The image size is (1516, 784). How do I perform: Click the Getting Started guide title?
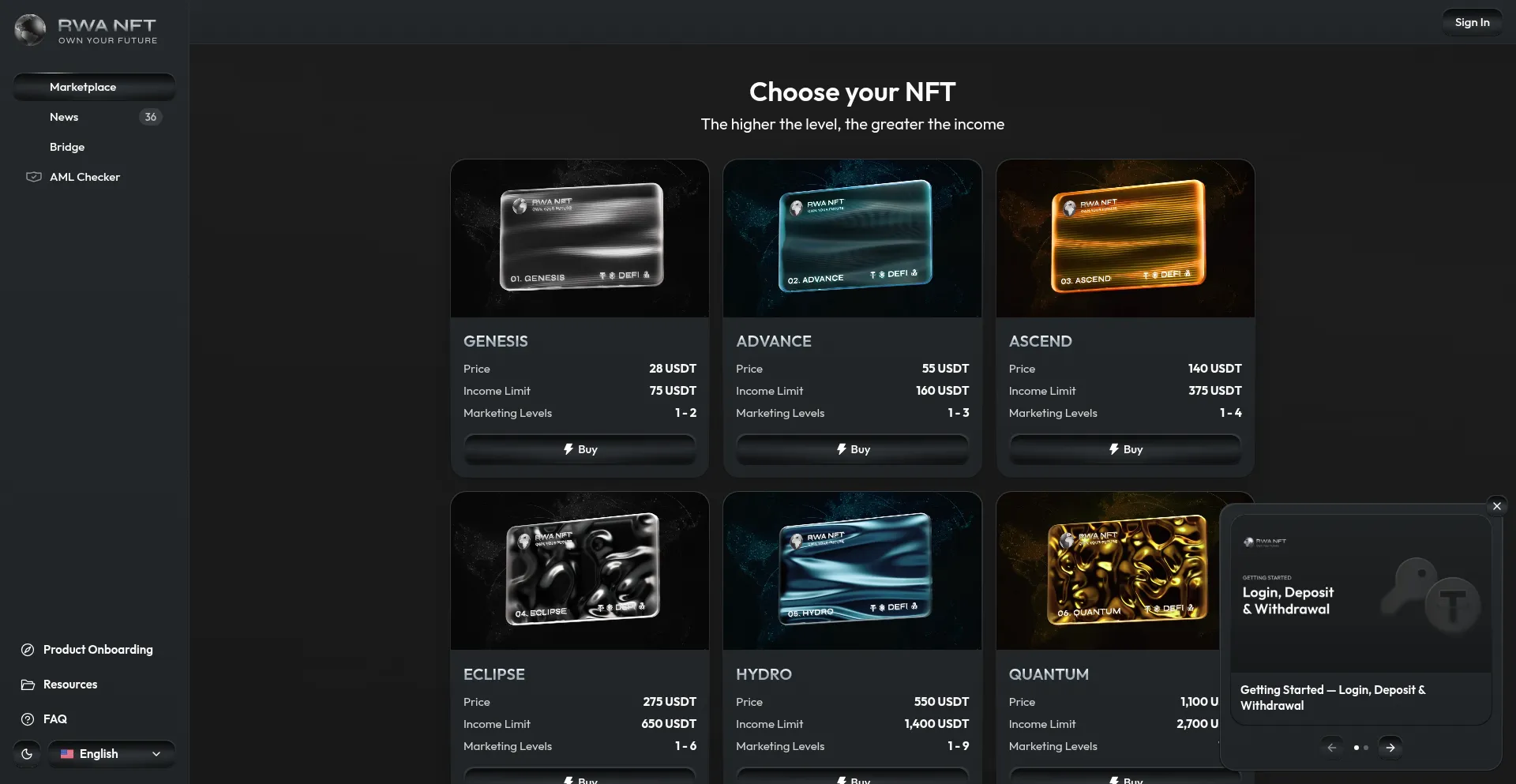[x=1333, y=698]
